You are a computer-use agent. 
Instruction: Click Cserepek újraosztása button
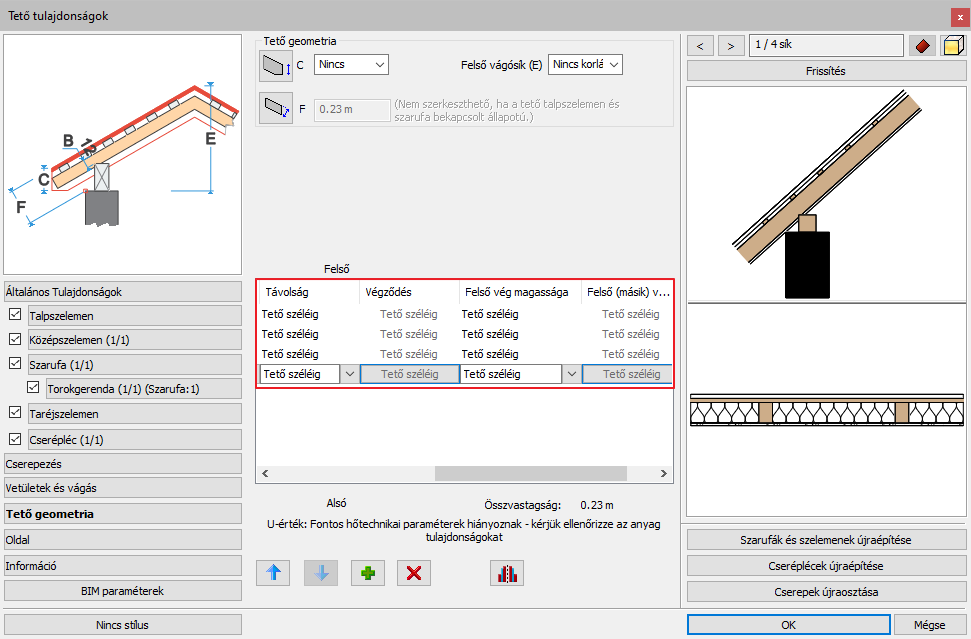(x=825, y=592)
